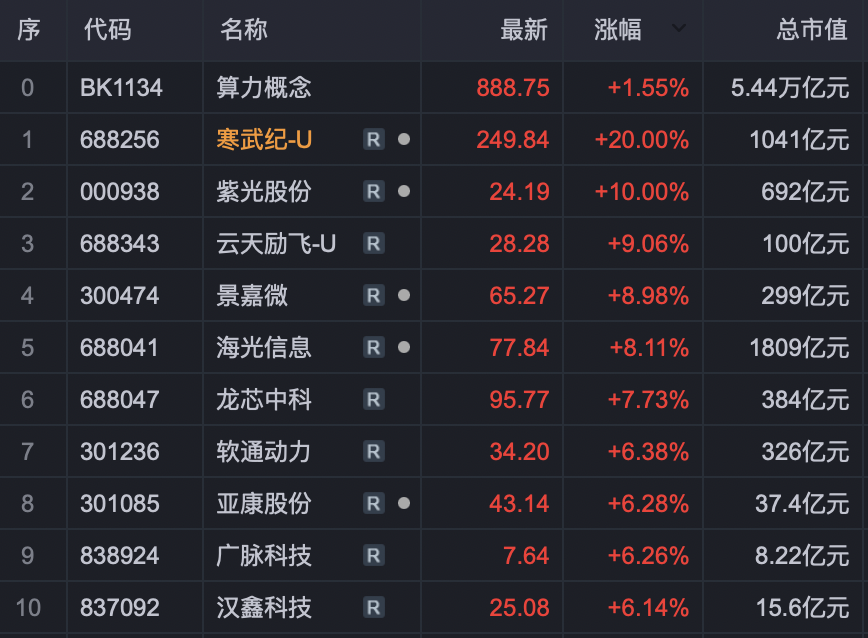Sort by the 总市值 column header

(812, 30)
